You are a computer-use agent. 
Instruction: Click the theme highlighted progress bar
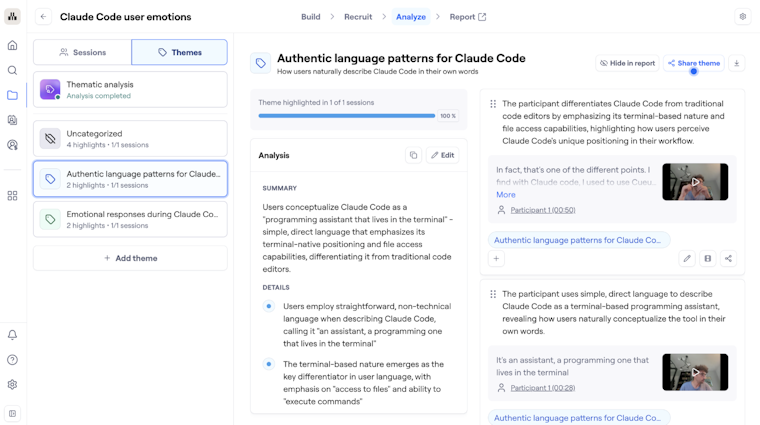pos(347,116)
